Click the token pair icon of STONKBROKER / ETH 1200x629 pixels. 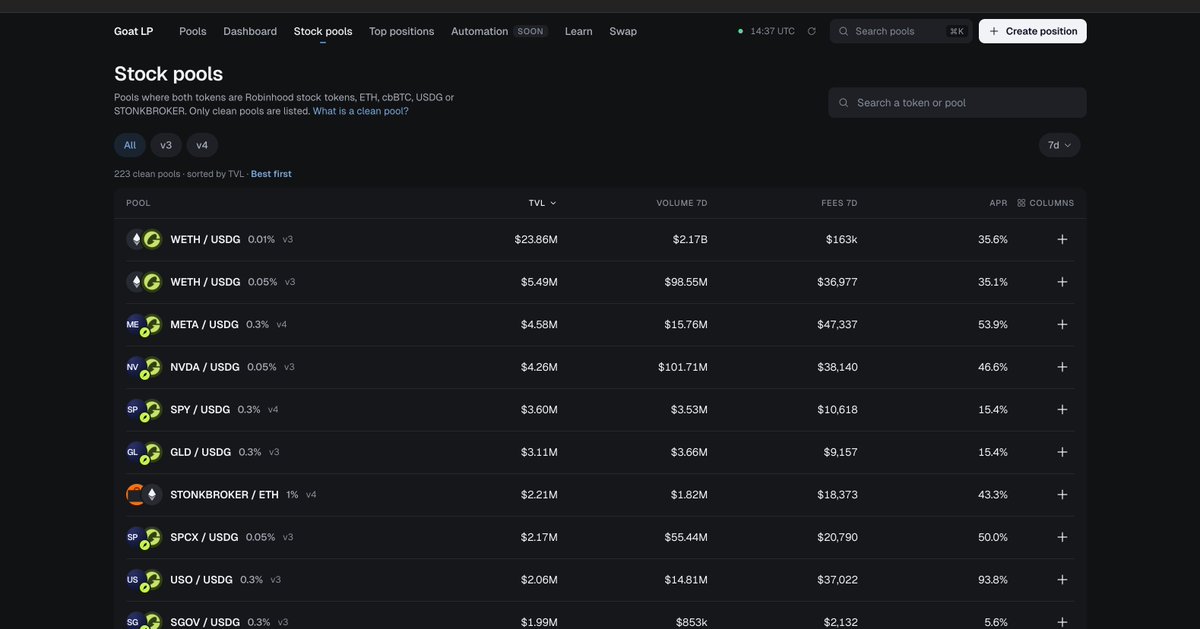pos(144,495)
